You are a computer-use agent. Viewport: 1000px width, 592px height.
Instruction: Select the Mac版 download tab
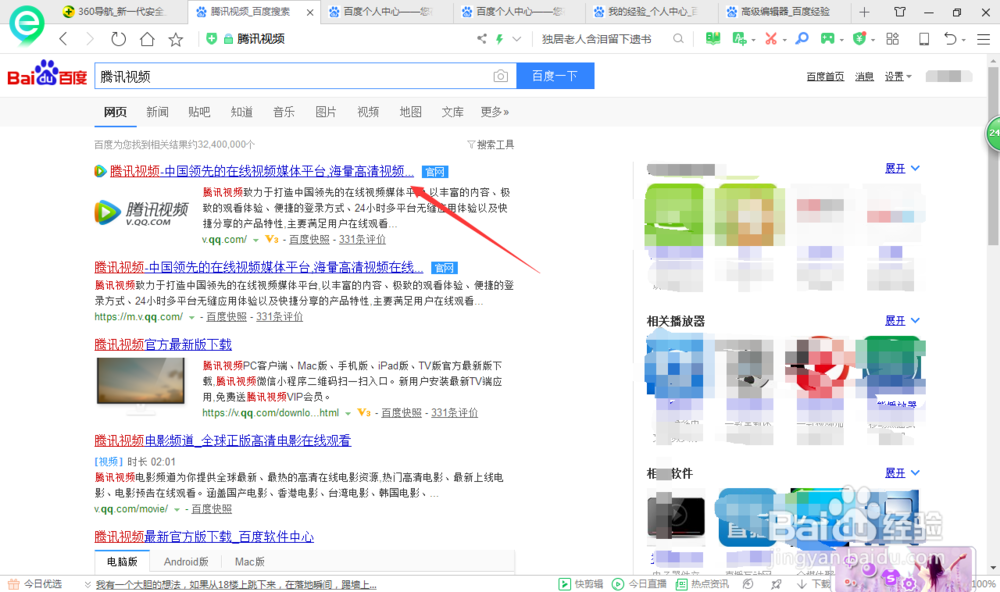pyautogui.click(x=249, y=561)
